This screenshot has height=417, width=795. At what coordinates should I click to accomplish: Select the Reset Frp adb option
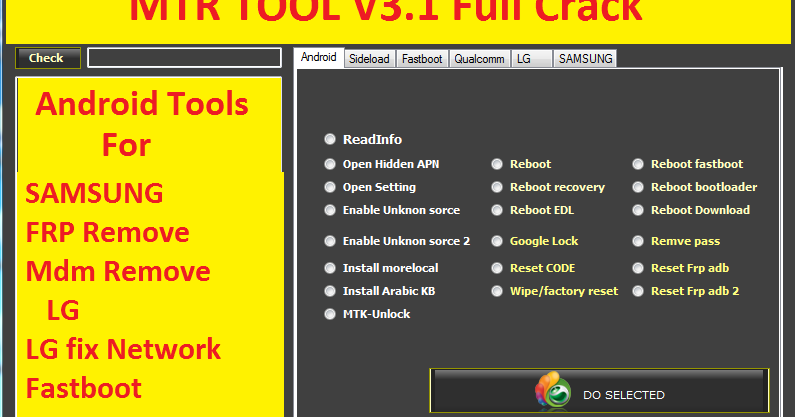638,268
